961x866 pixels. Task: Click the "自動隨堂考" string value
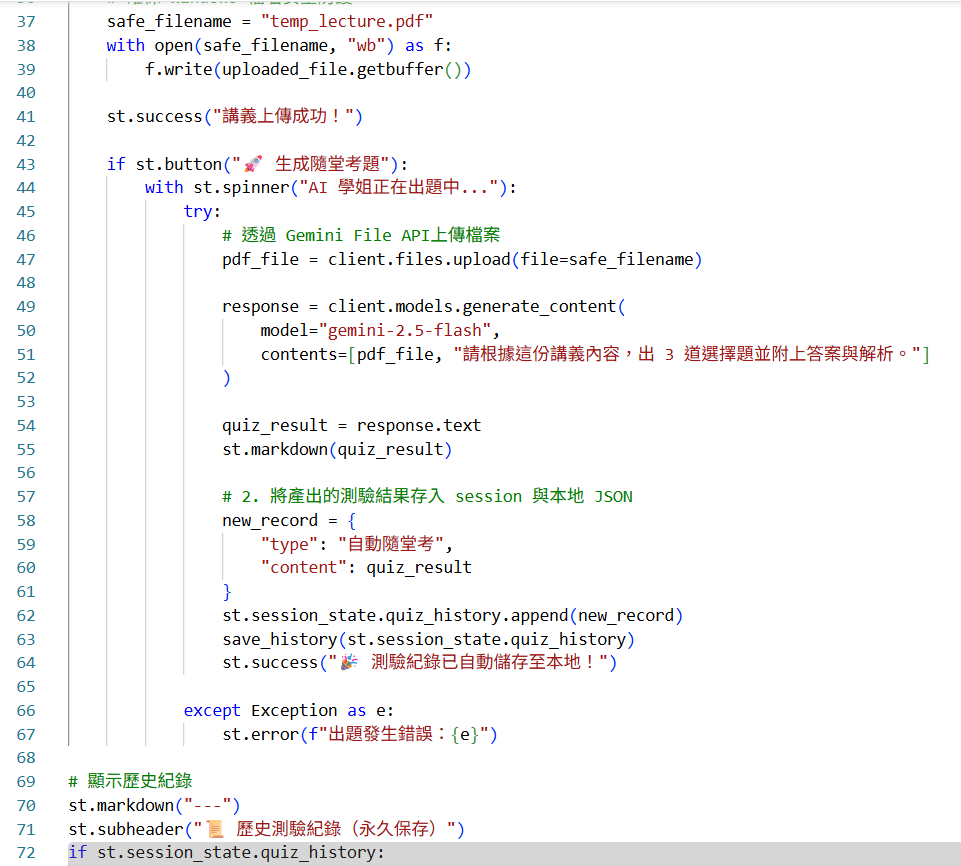pyautogui.click(x=390, y=544)
